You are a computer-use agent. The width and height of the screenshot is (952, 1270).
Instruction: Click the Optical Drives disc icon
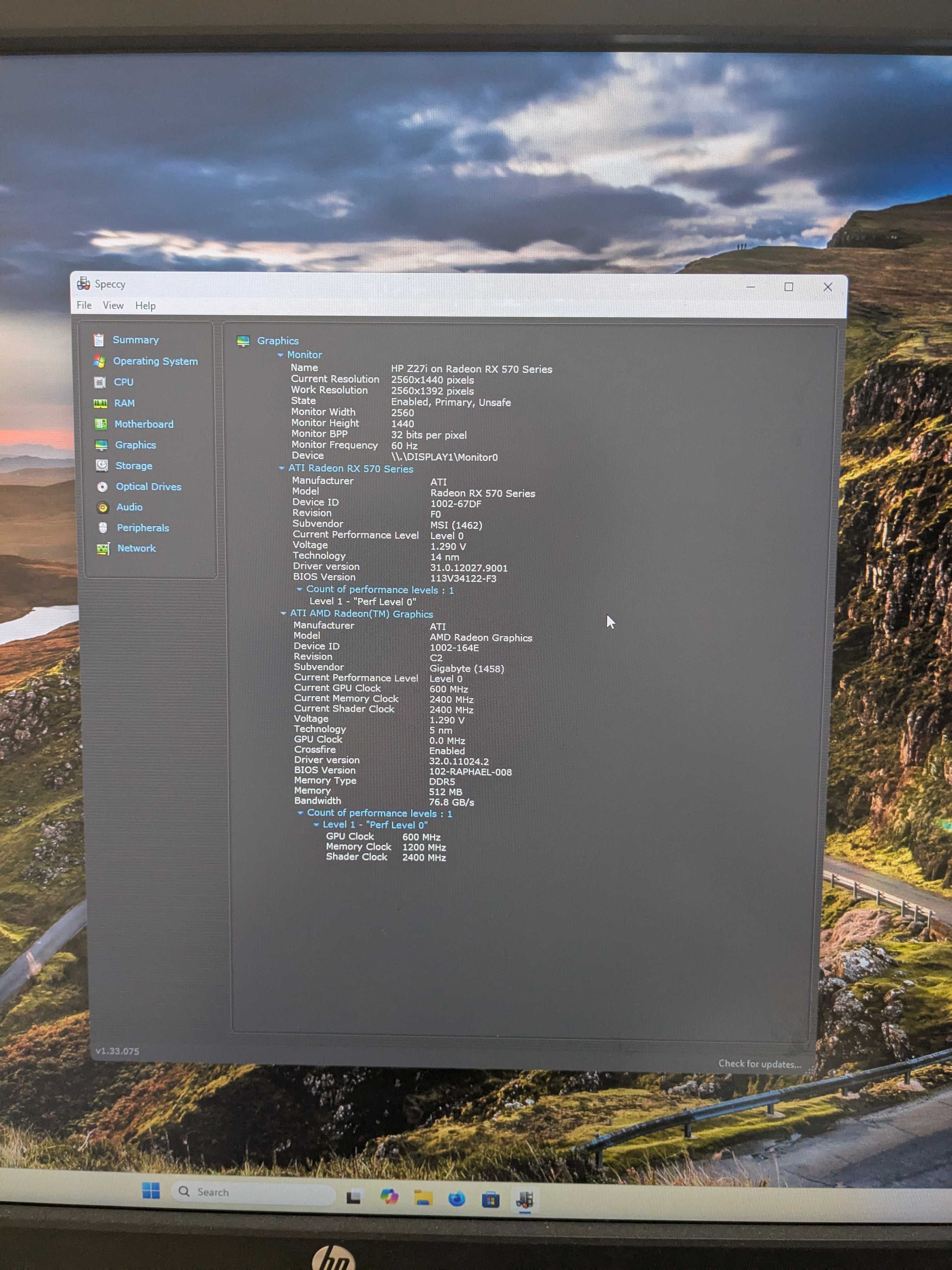pyautogui.click(x=103, y=487)
